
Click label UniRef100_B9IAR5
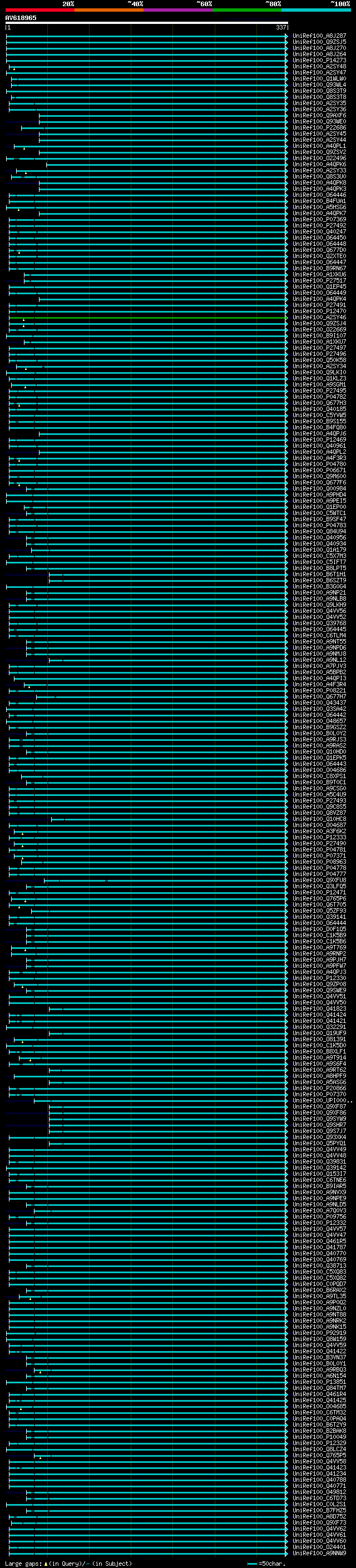click(x=319, y=1186)
